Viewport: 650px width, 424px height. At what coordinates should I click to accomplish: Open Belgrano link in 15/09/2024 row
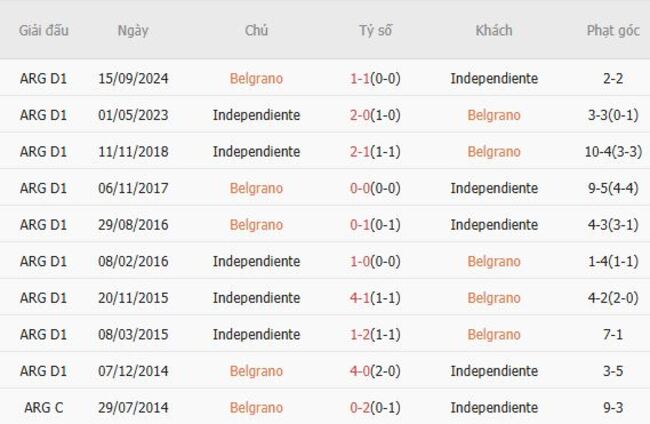[256, 78]
